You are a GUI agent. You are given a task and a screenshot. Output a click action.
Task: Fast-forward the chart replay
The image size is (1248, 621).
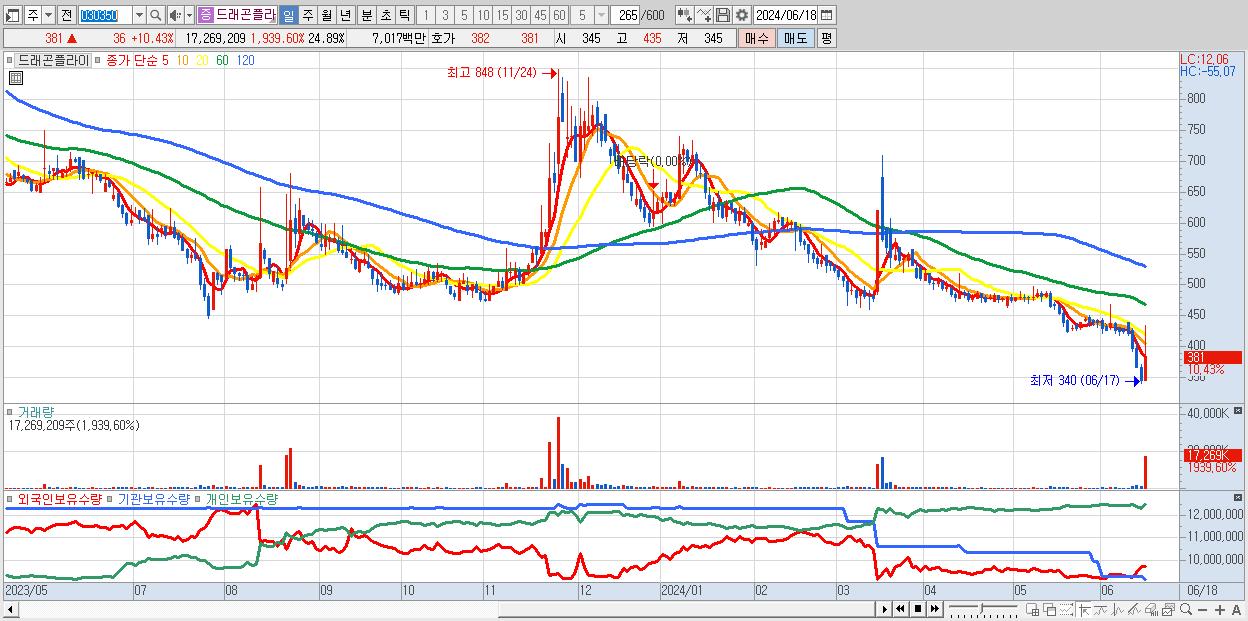coord(934,608)
